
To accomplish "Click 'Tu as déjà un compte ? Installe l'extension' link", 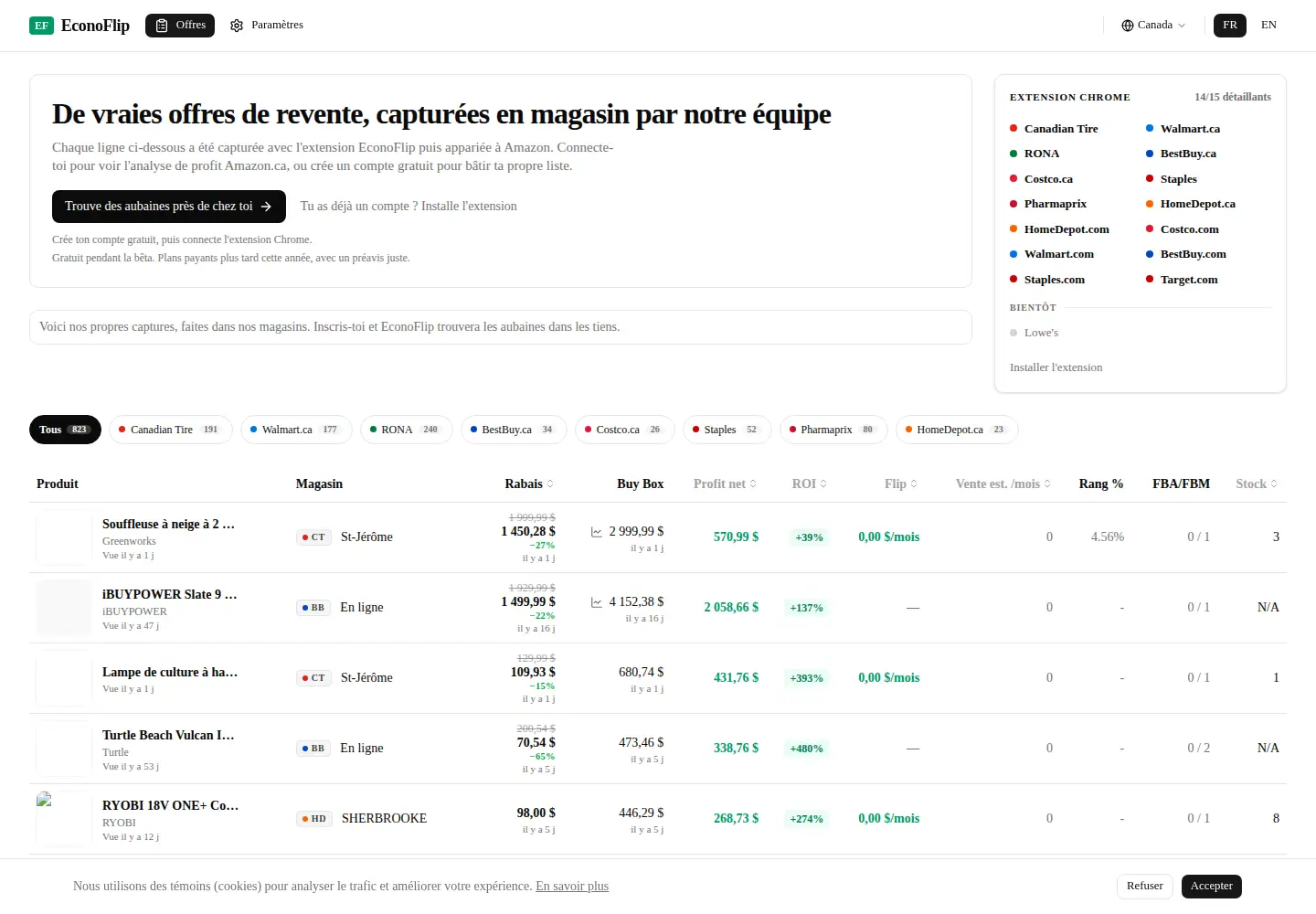I will click(409, 207).
